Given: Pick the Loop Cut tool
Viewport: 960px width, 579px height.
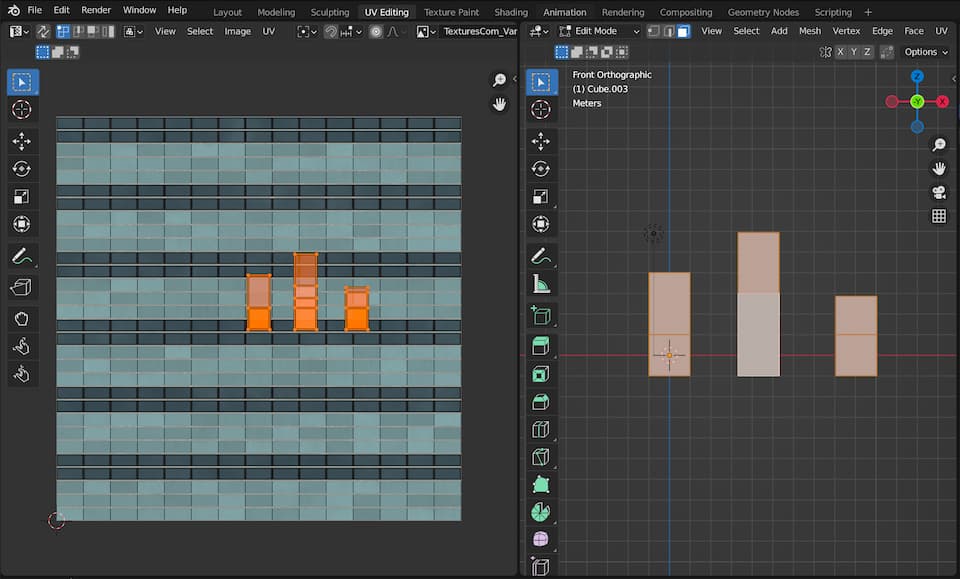Looking at the screenshot, I should coord(541,430).
